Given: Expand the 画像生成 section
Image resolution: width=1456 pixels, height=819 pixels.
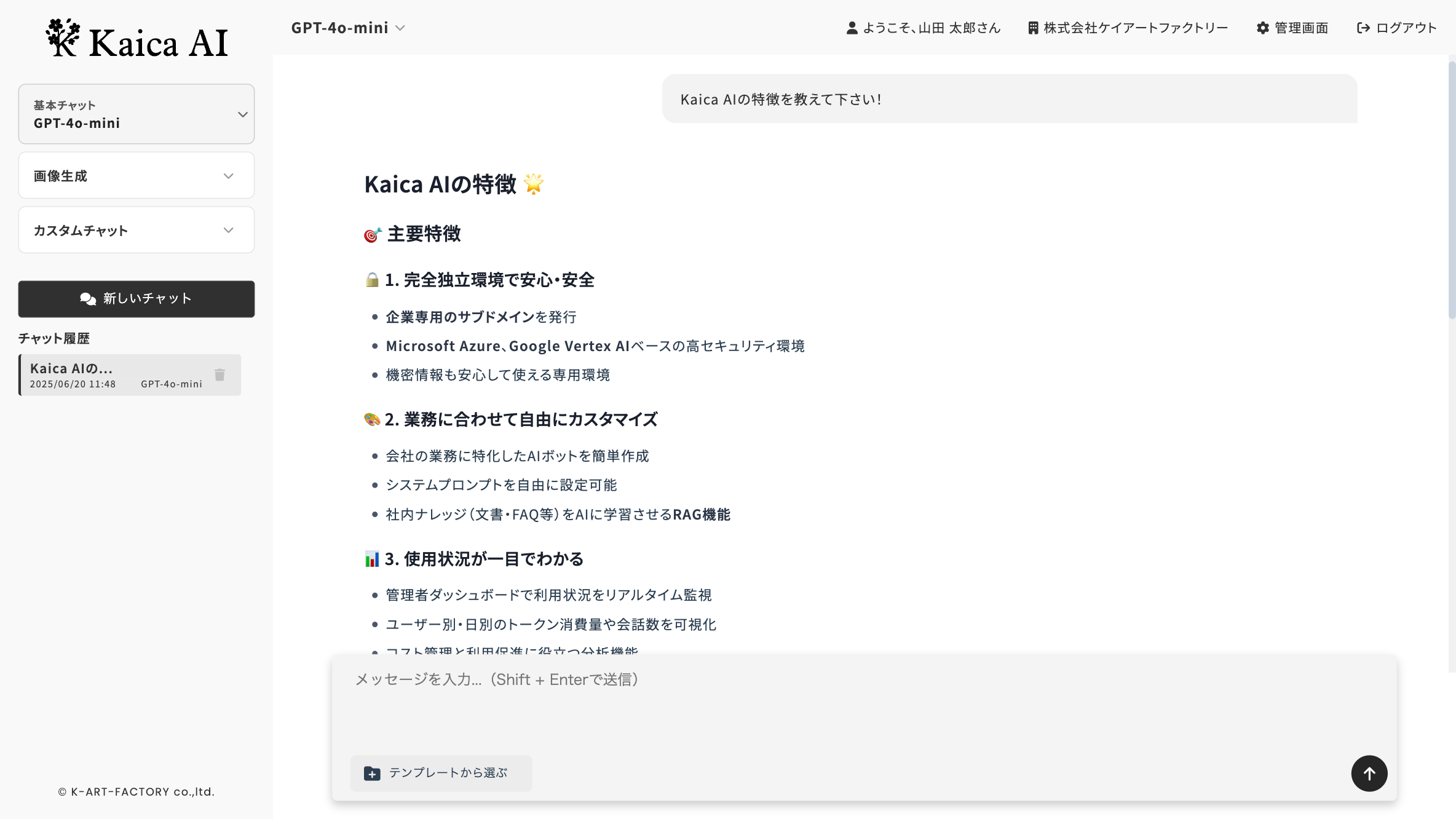Looking at the screenshot, I should tap(136, 175).
